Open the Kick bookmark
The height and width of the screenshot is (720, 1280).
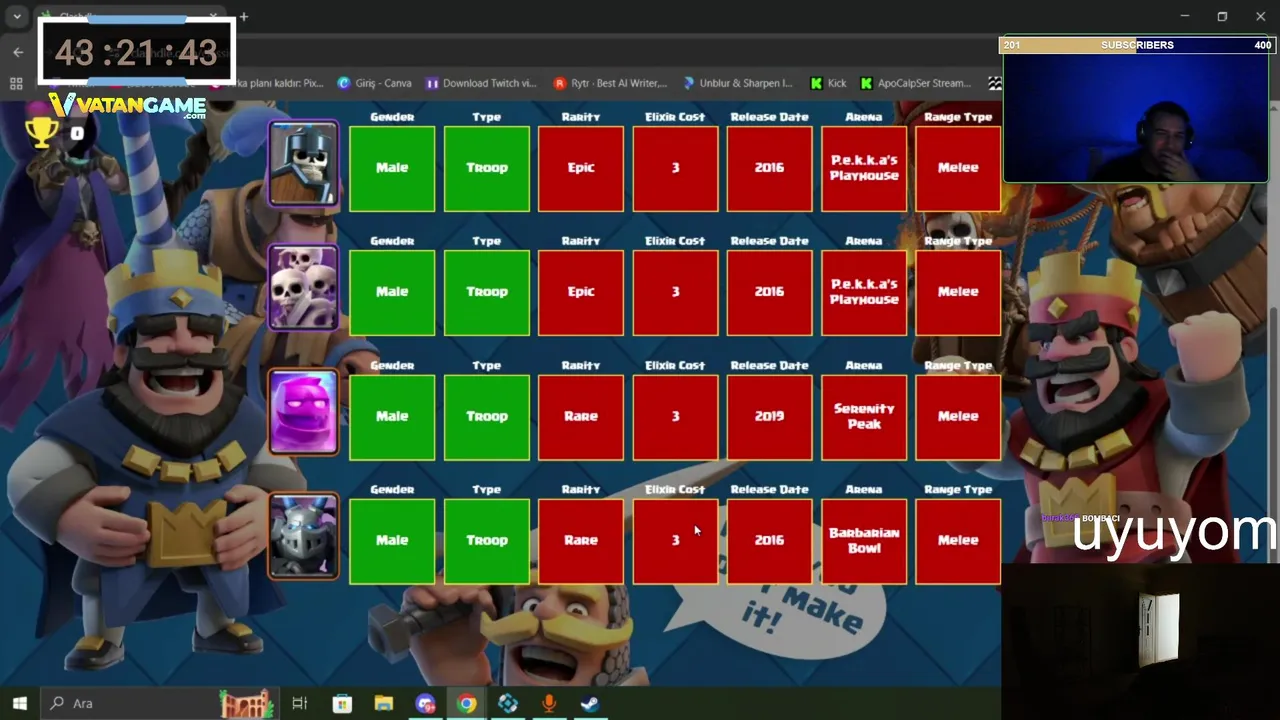point(828,83)
